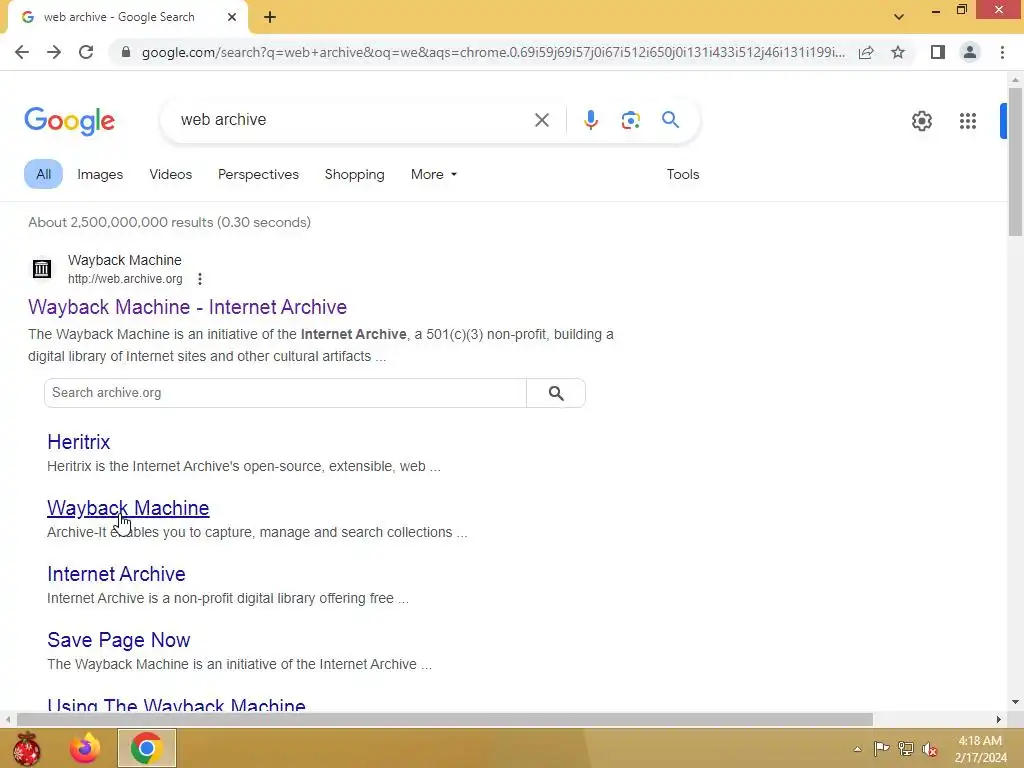Bookmark this tab with star icon
1024x768 pixels.
pos(898,52)
